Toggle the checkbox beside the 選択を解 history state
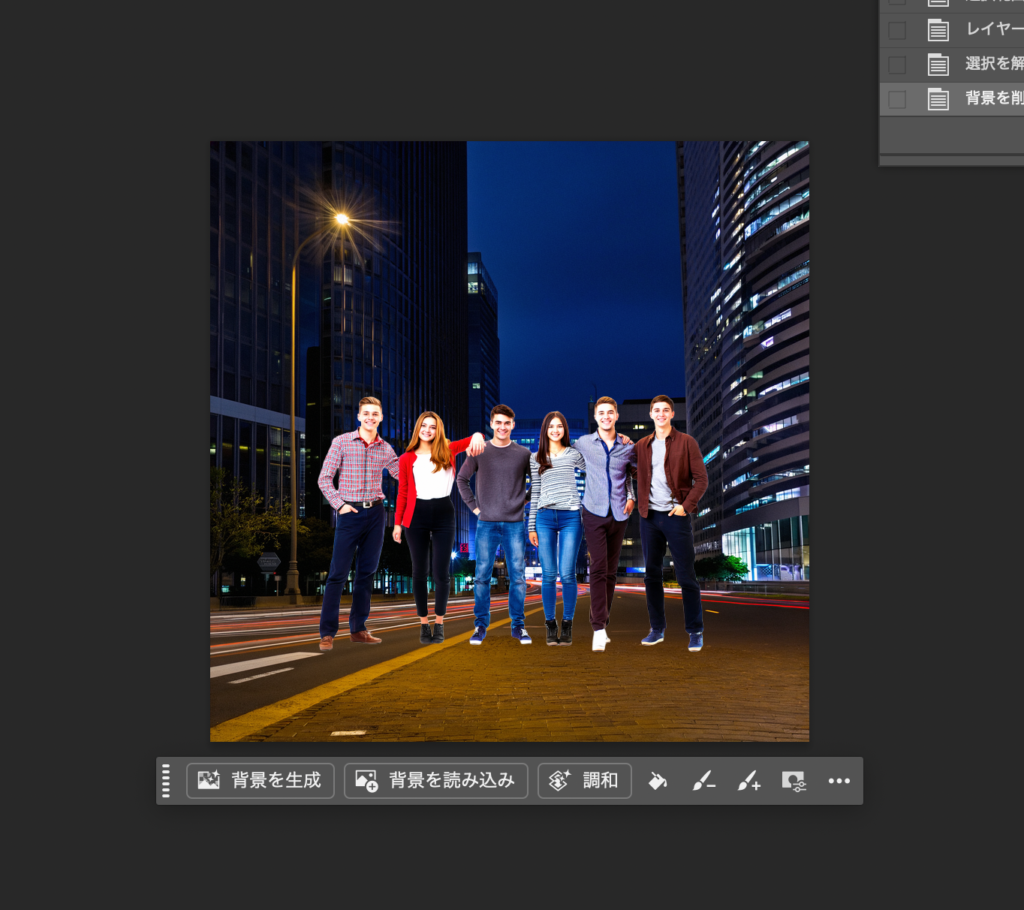1024x910 pixels. tap(897, 65)
